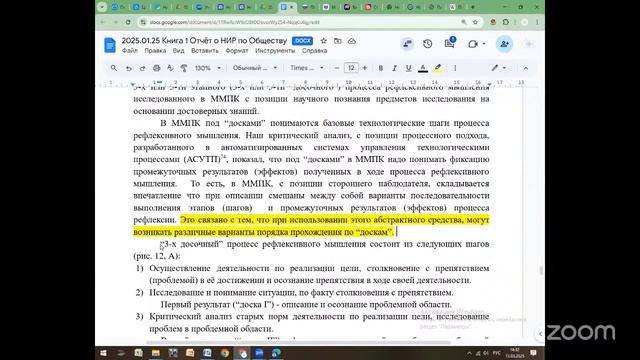This screenshot has height=360, width=640.
Task: Click the spell check icon
Action: click(170, 68)
